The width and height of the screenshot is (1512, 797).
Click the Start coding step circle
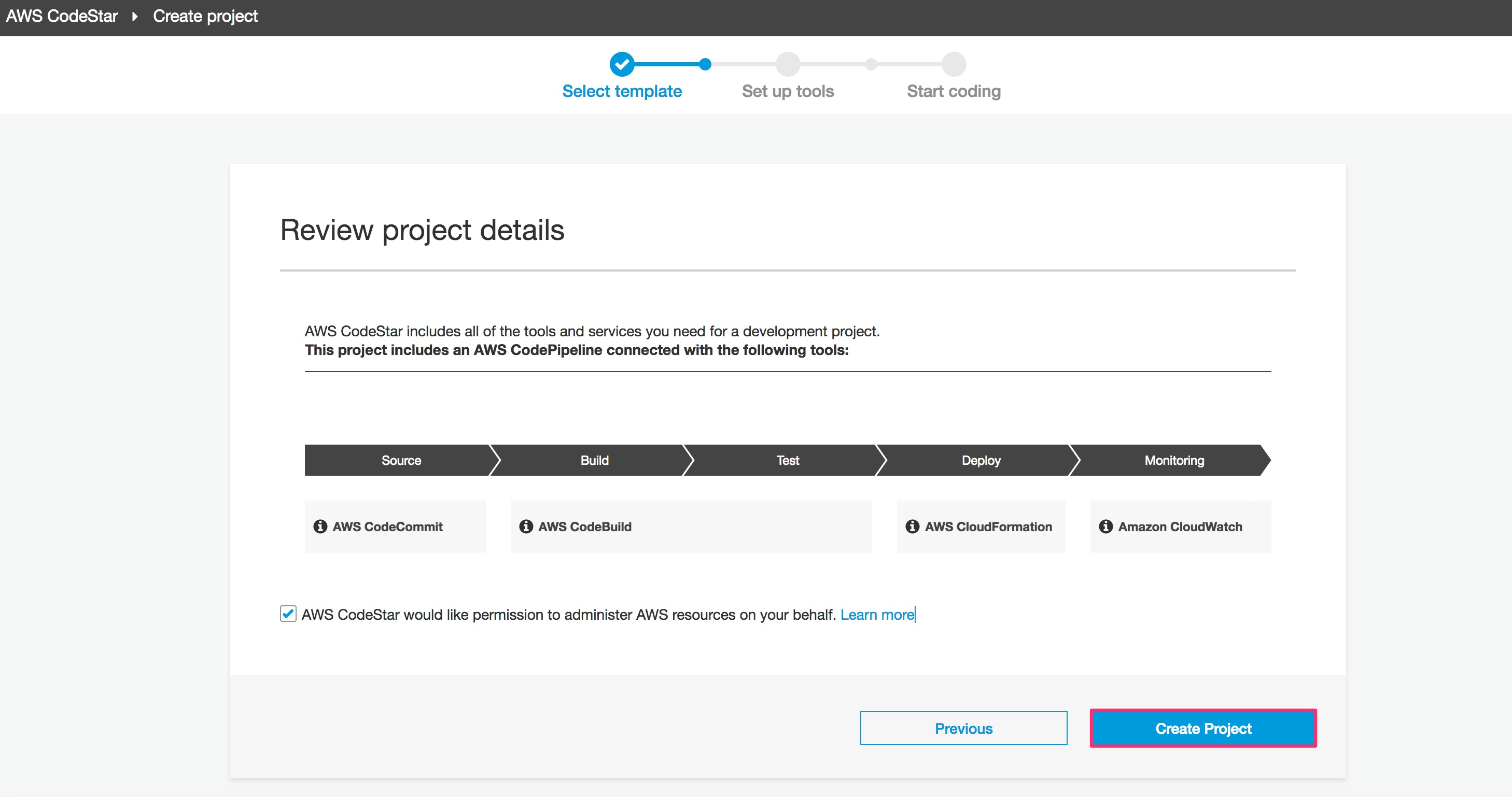pyautogui.click(x=954, y=64)
